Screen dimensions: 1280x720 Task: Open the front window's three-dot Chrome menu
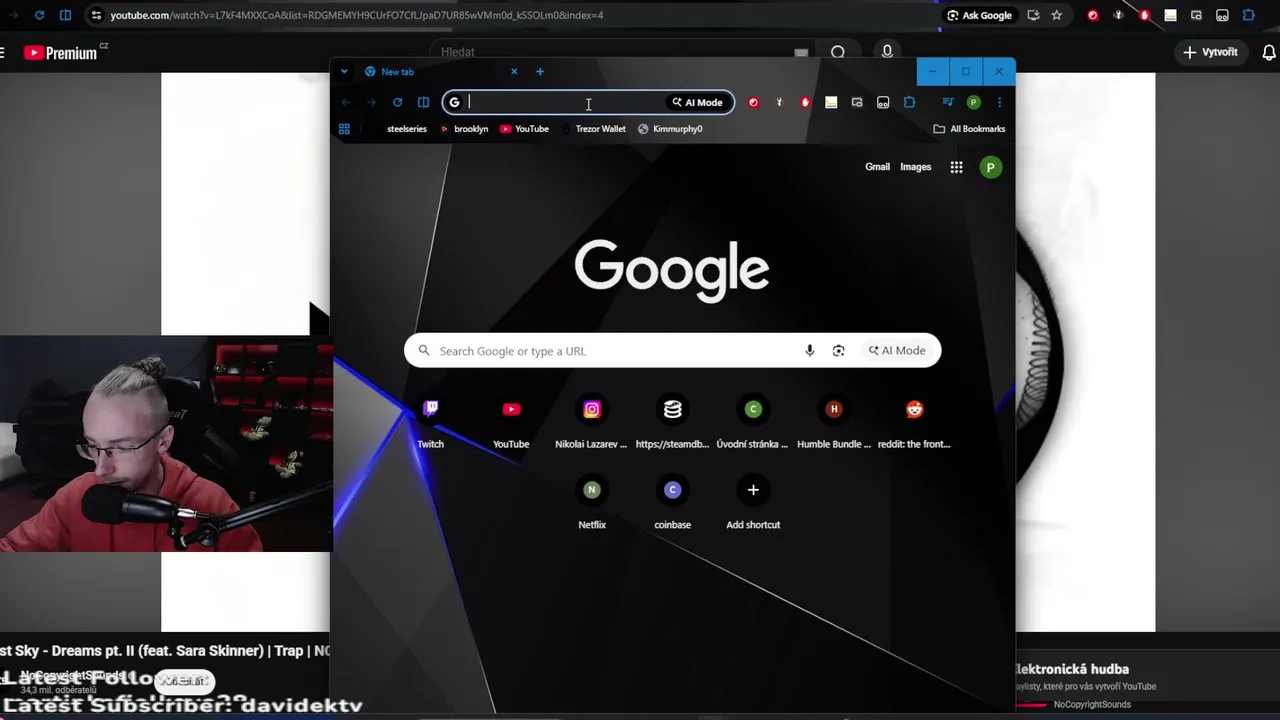999,102
